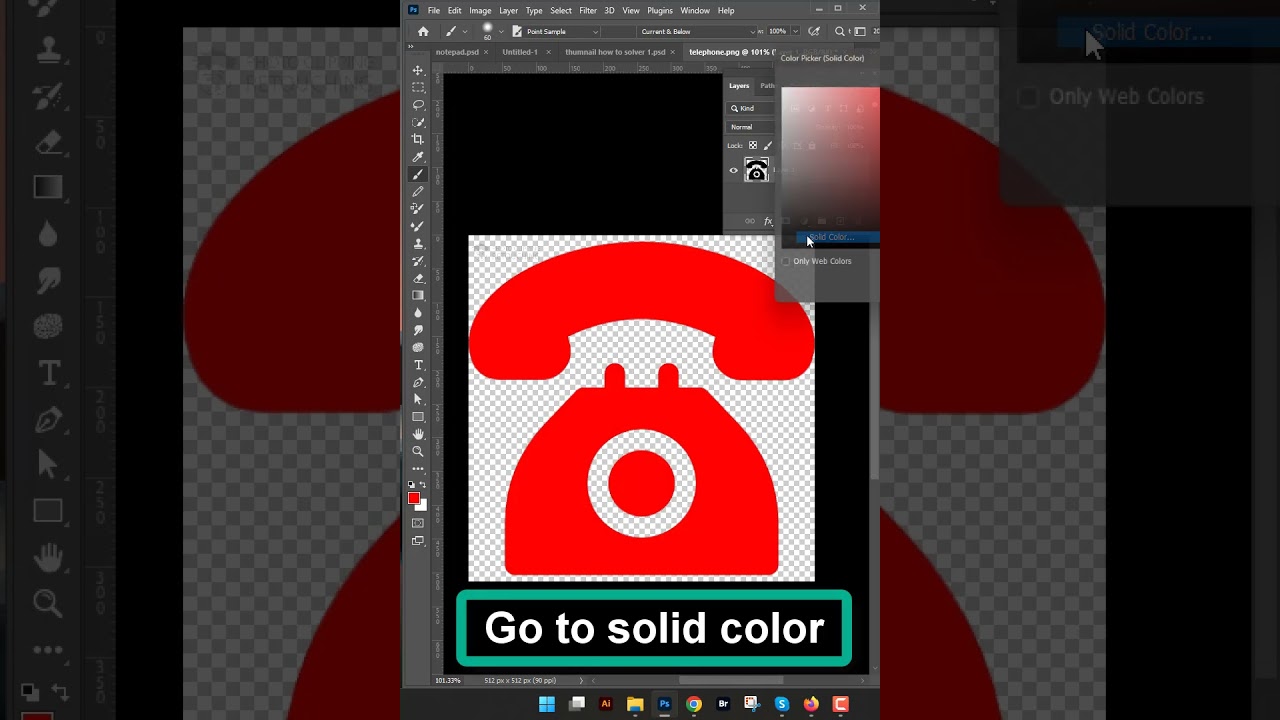
Task: Select the Zoom tool
Action: click(418, 452)
